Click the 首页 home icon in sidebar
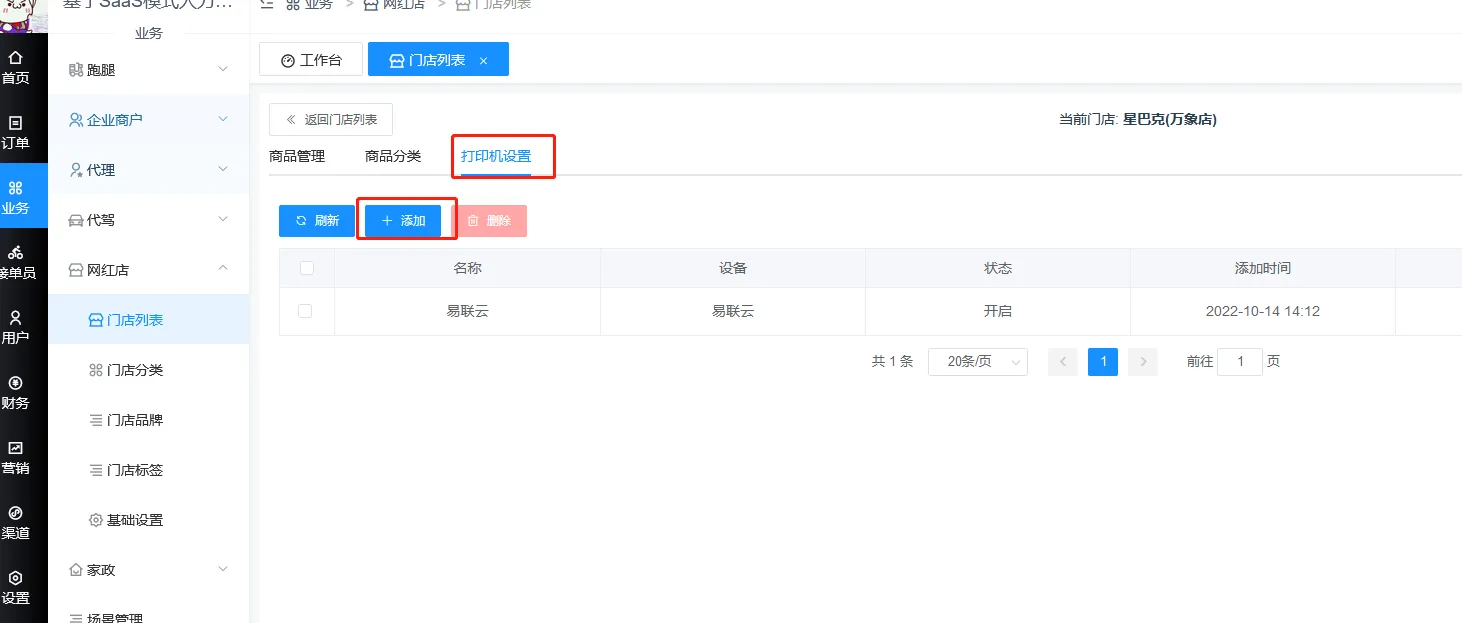 (x=15, y=58)
